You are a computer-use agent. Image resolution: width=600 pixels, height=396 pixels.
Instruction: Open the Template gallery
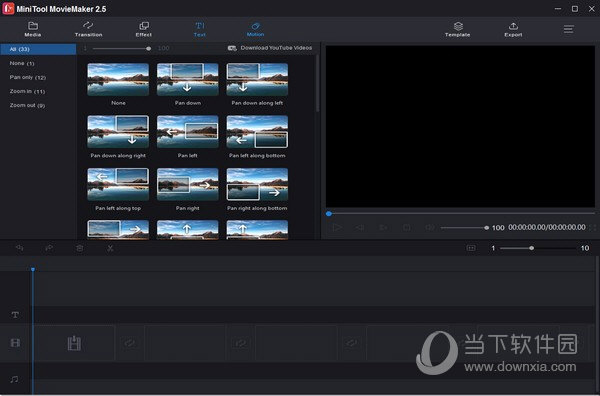[458, 29]
